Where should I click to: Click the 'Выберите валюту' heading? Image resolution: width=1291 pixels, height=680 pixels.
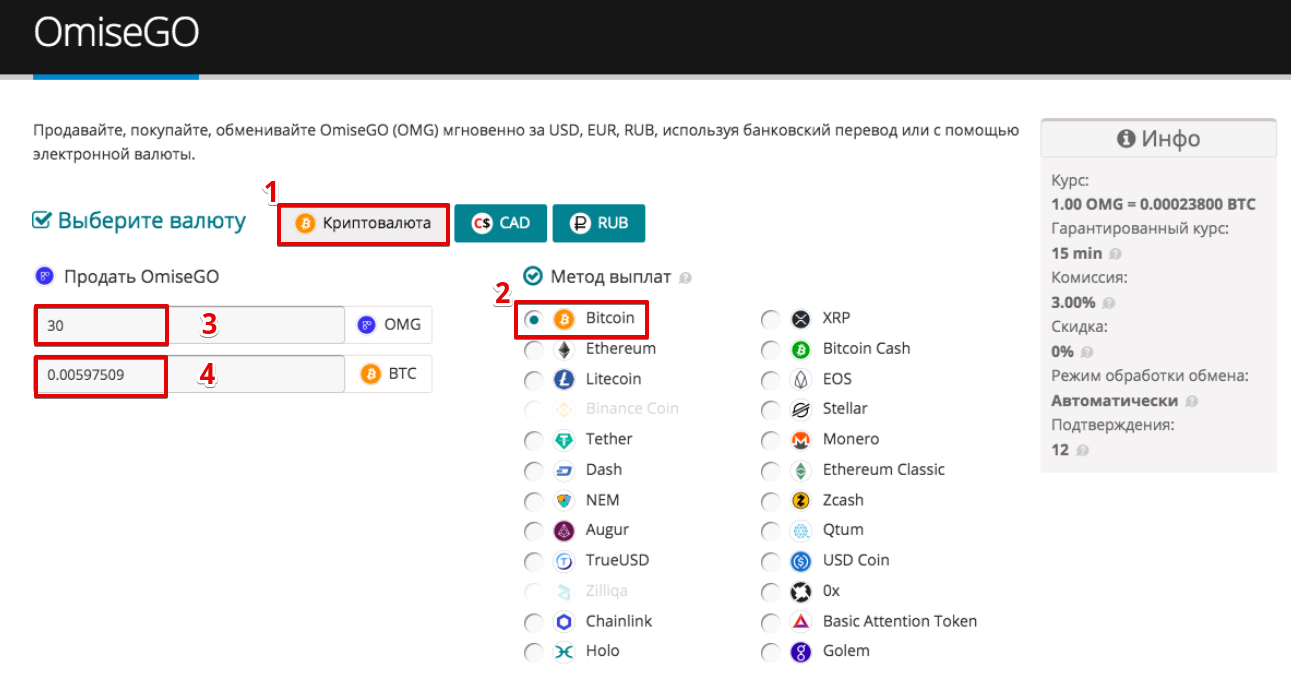[151, 220]
